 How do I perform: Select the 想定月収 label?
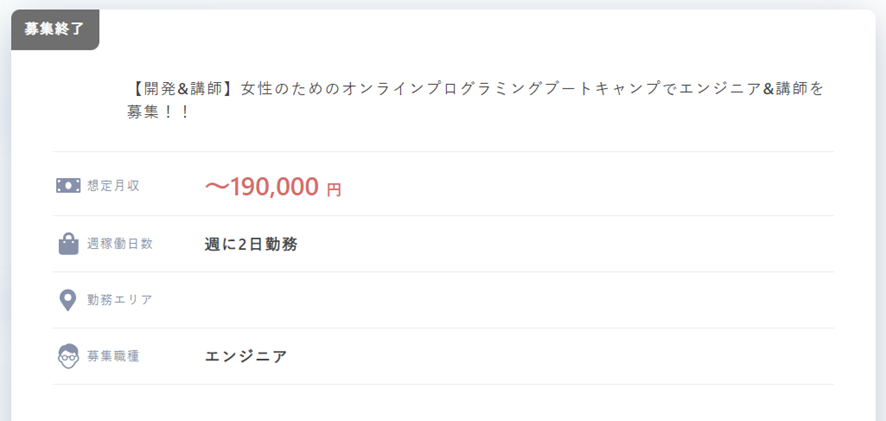[x=113, y=186]
